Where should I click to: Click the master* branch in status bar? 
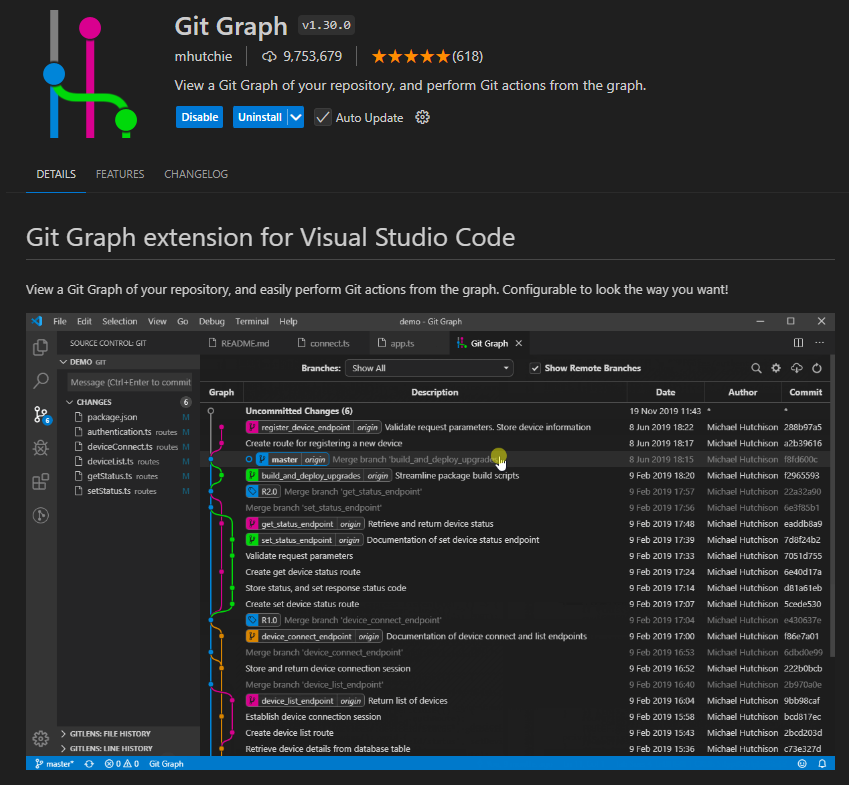54,764
